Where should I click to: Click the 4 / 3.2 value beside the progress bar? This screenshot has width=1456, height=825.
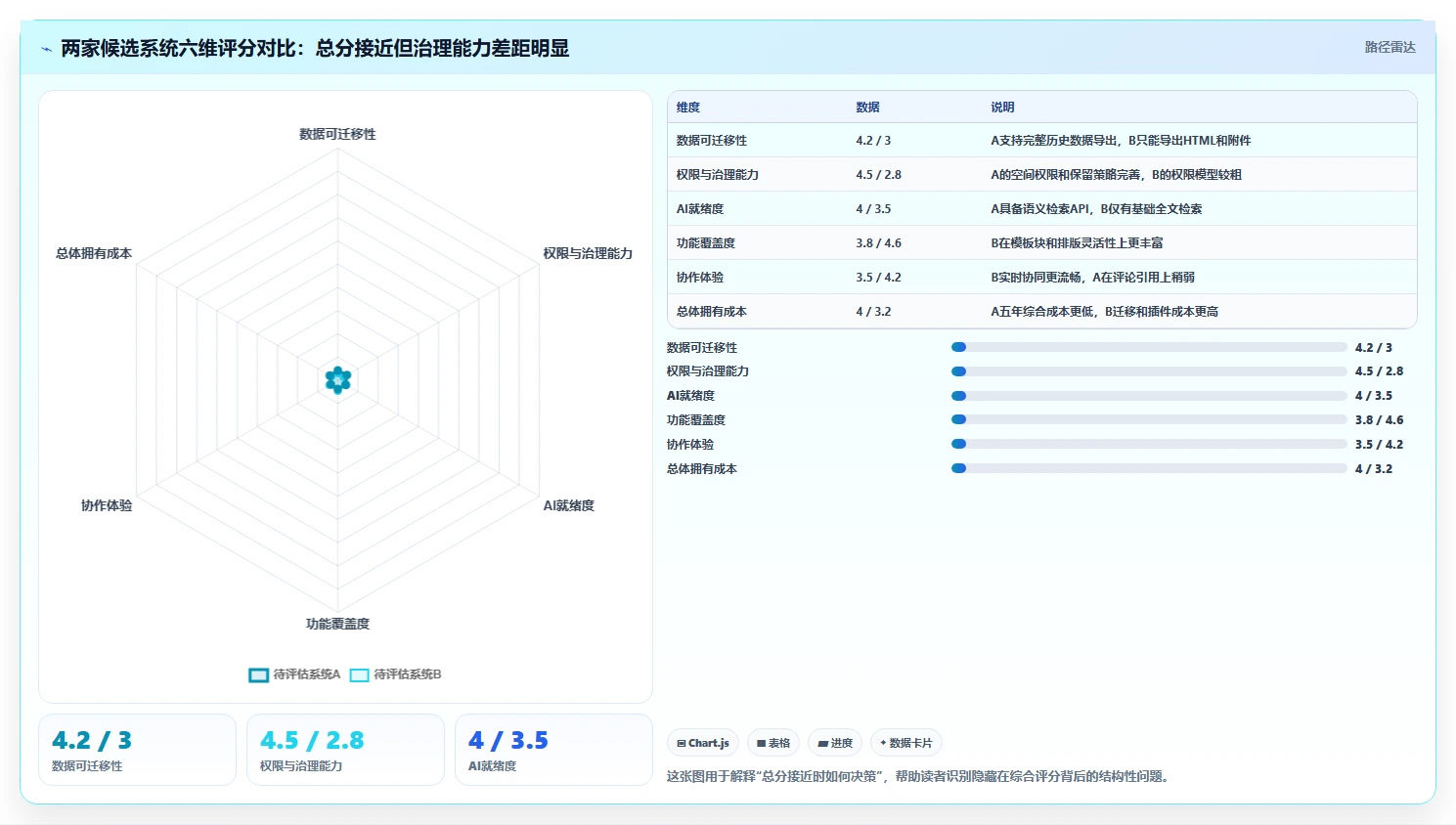(x=1374, y=469)
